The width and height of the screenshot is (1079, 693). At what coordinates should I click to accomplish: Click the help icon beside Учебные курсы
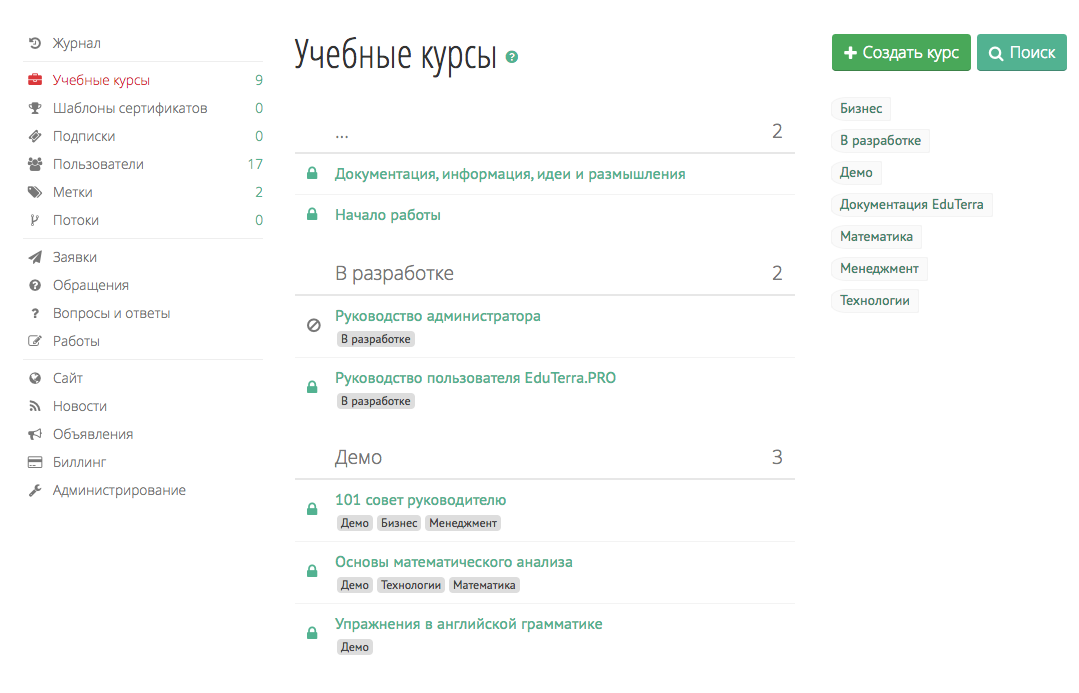513,58
